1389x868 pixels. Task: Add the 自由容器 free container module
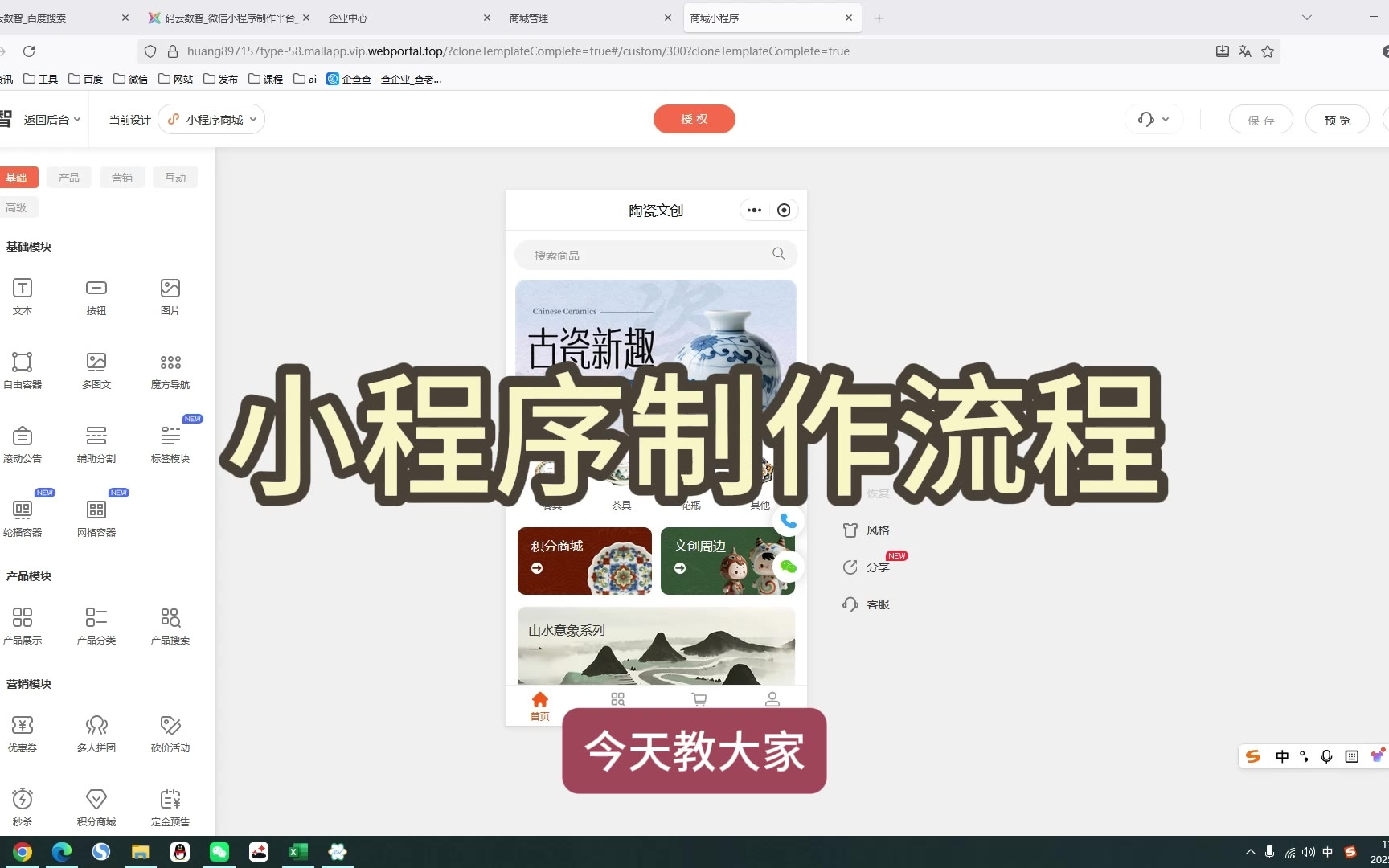[23, 371]
